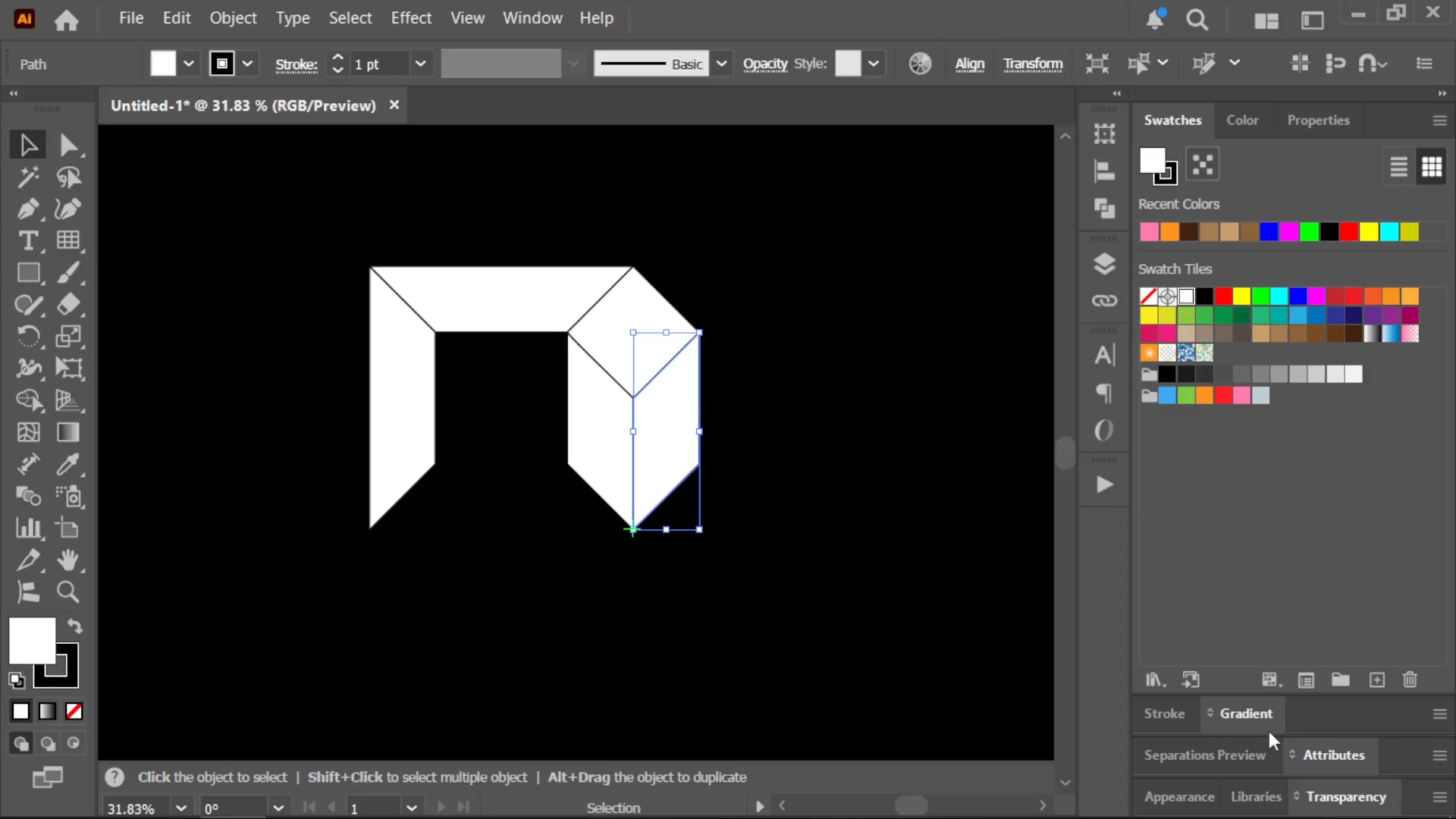Pick the pink recent color swatch

[x=1149, y=232]
